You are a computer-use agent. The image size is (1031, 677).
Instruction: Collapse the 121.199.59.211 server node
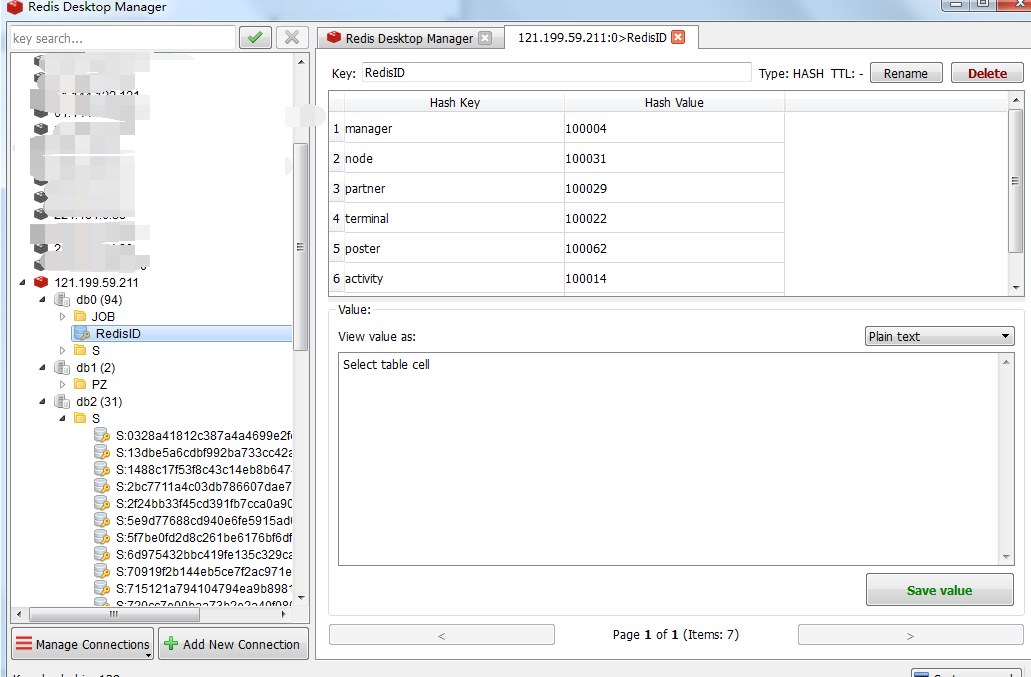22,283
